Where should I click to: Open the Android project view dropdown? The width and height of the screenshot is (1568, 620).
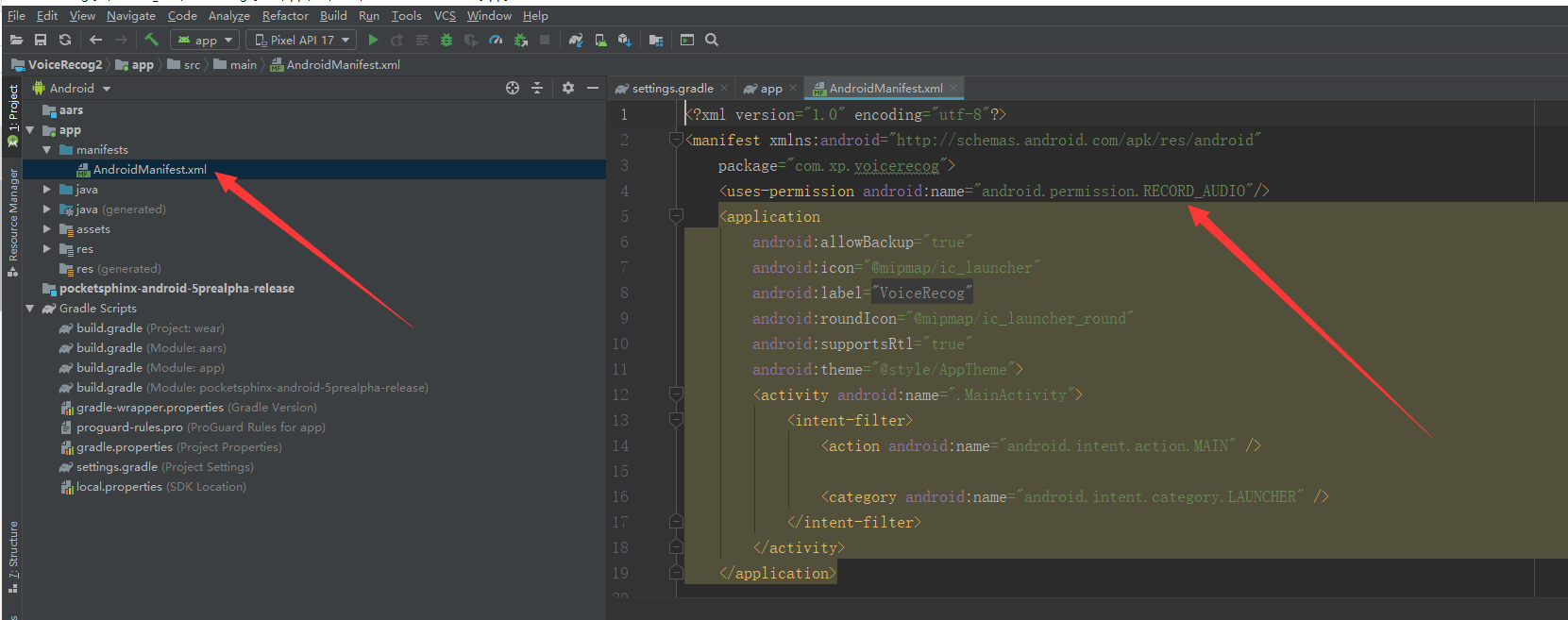tap(73, 88)
